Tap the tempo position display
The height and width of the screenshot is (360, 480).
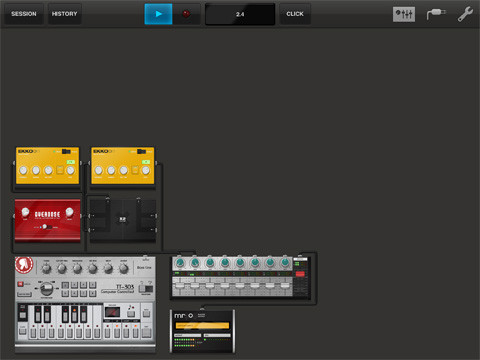click(240, 14)
